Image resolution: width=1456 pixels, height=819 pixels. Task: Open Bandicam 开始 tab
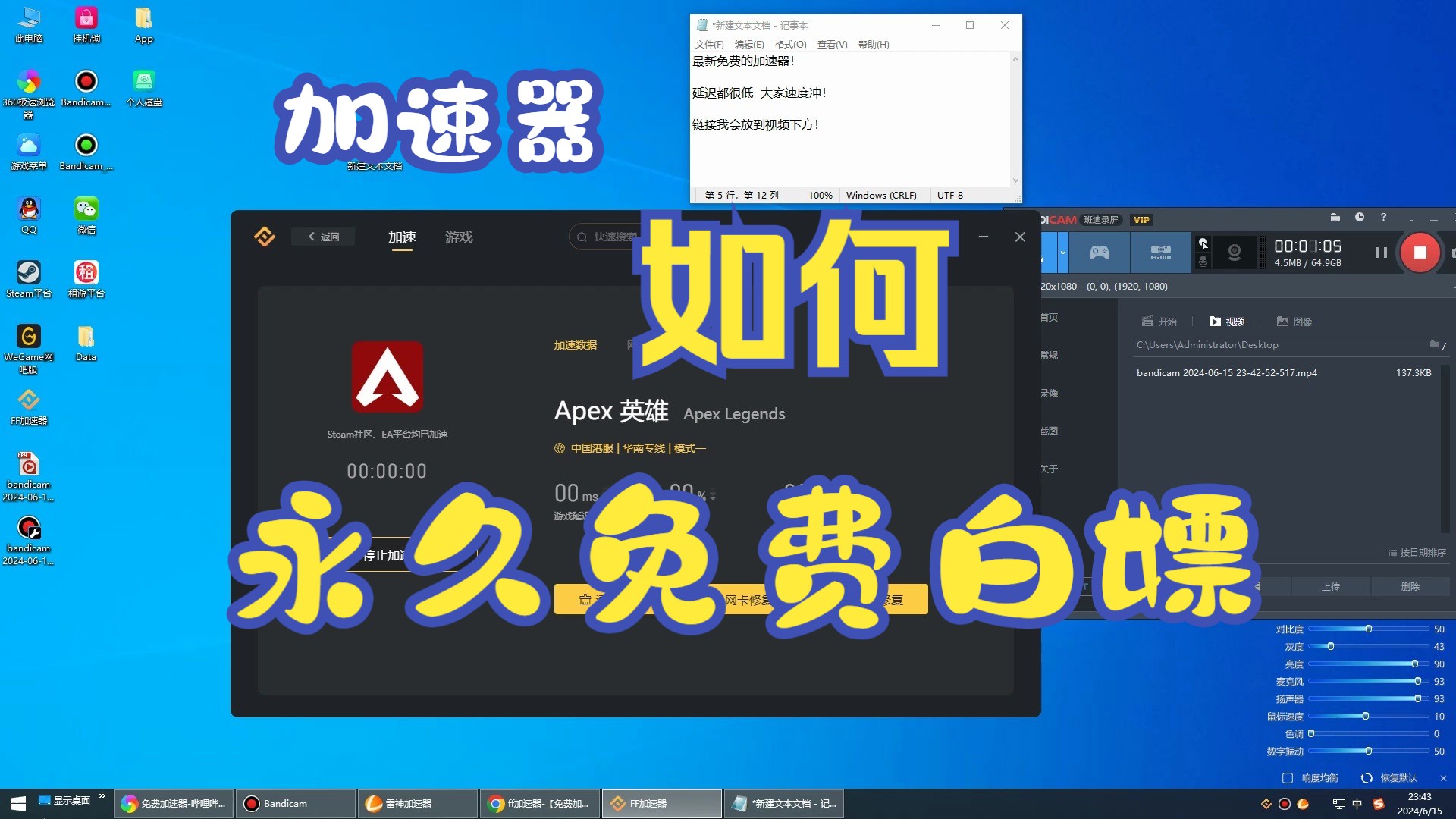click(1159, 322)
